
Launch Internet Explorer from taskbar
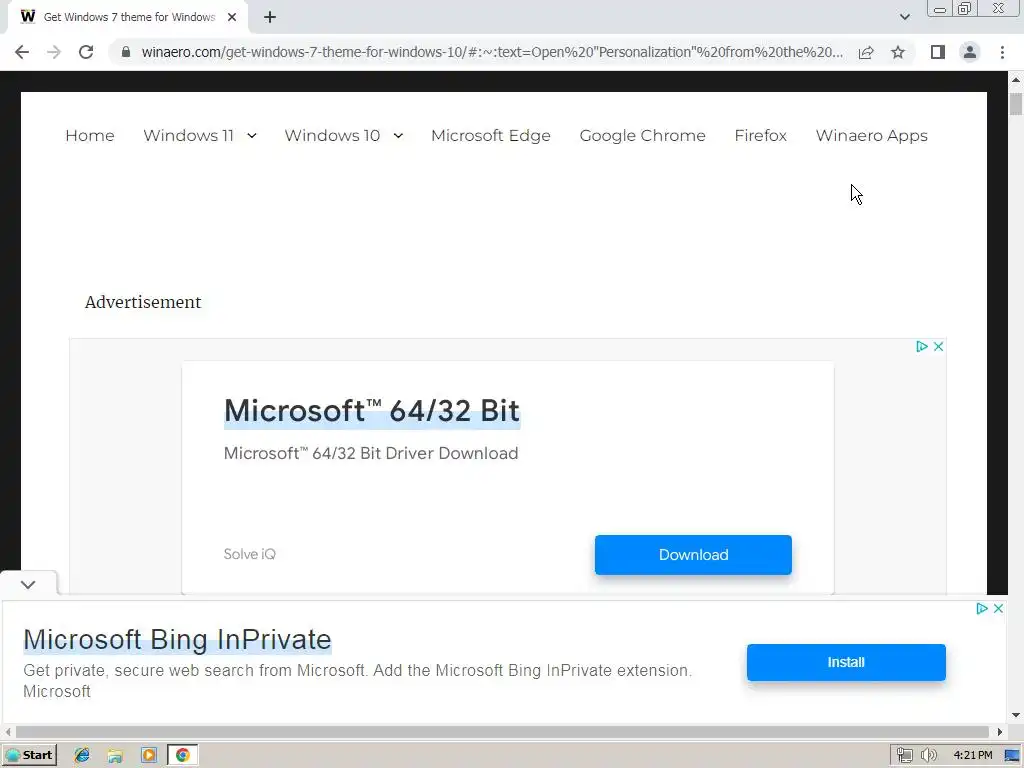click(x=82, y=755)
